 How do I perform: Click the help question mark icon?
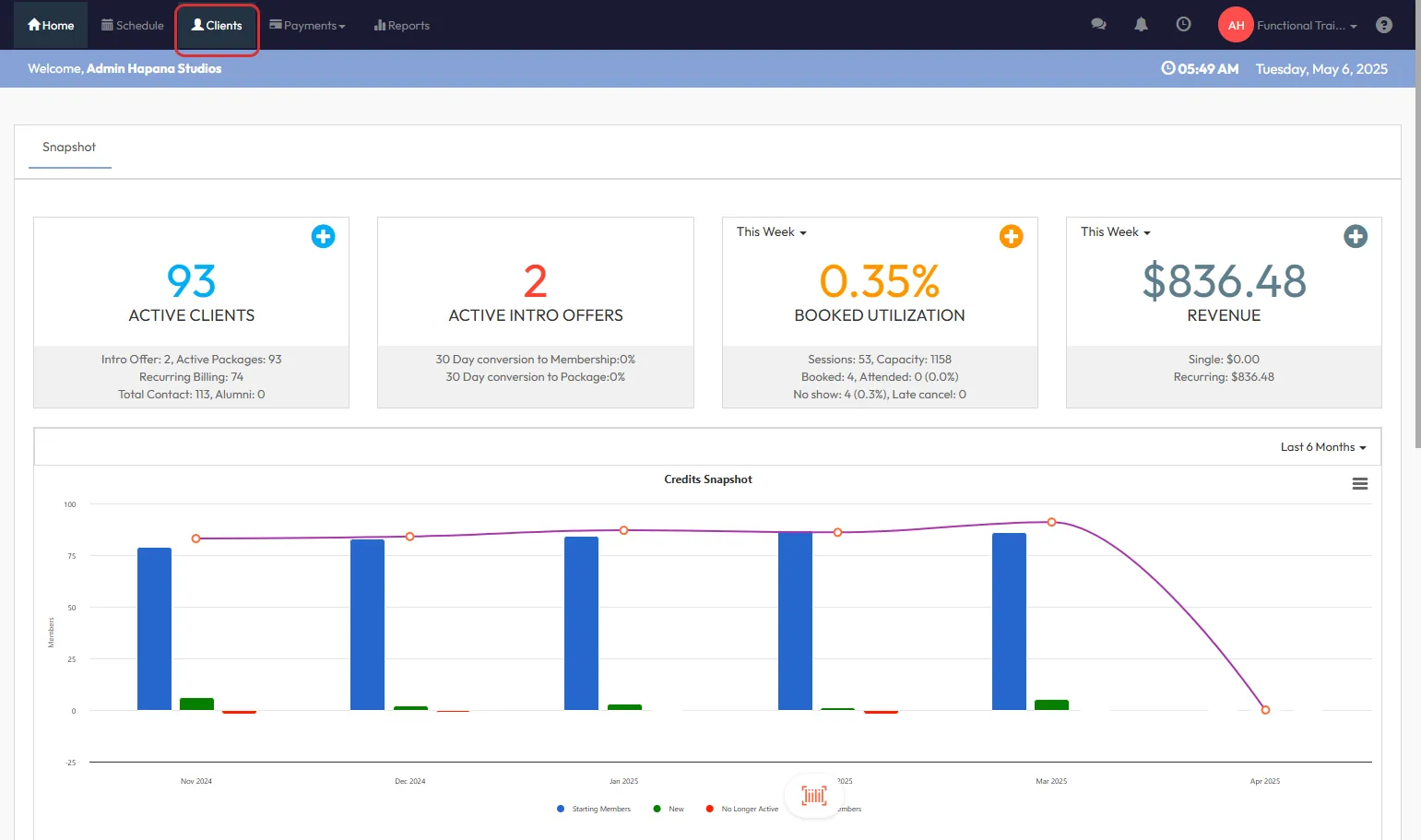click(1383, 25)
